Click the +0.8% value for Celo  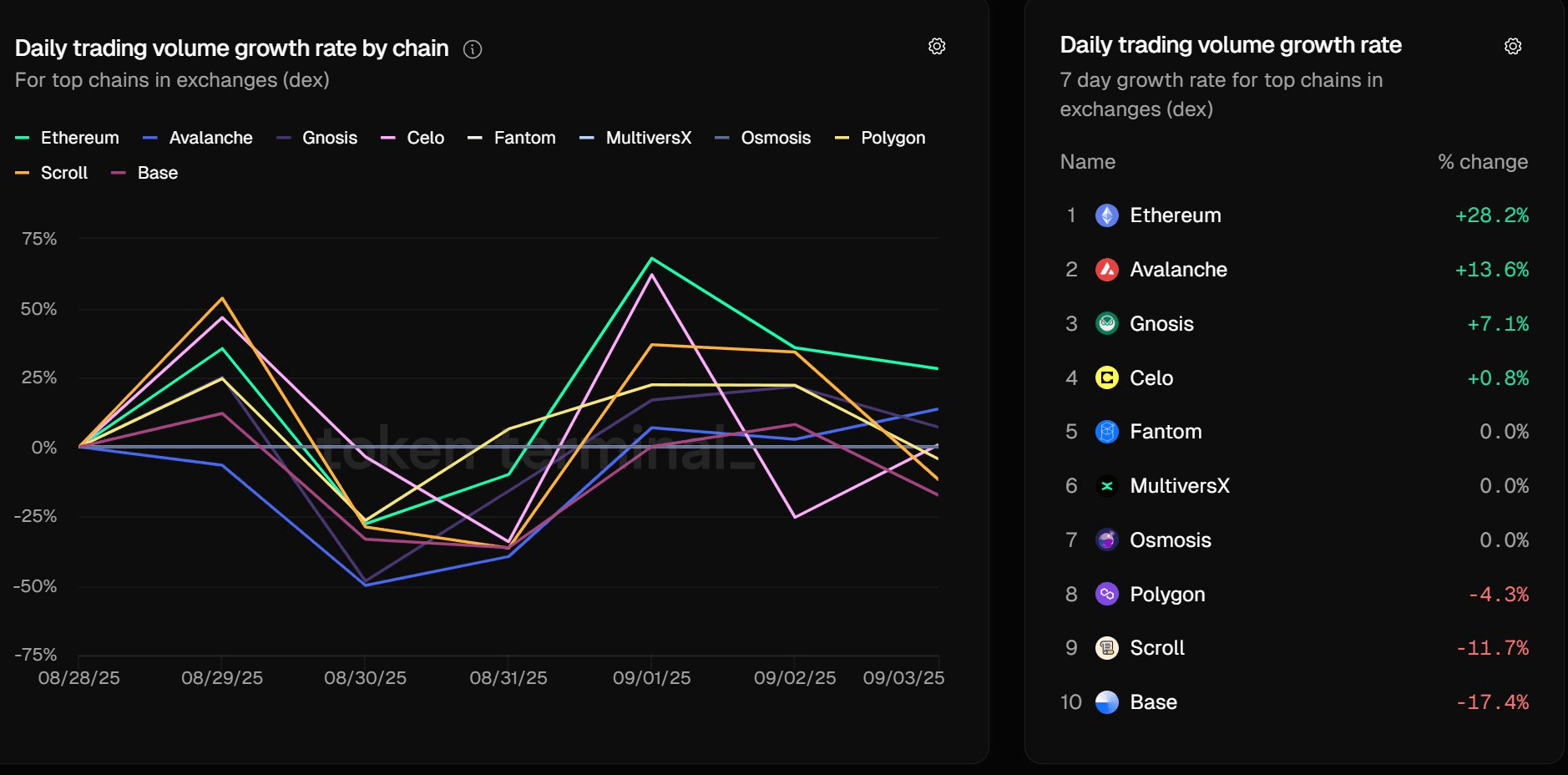(1498, 378)
